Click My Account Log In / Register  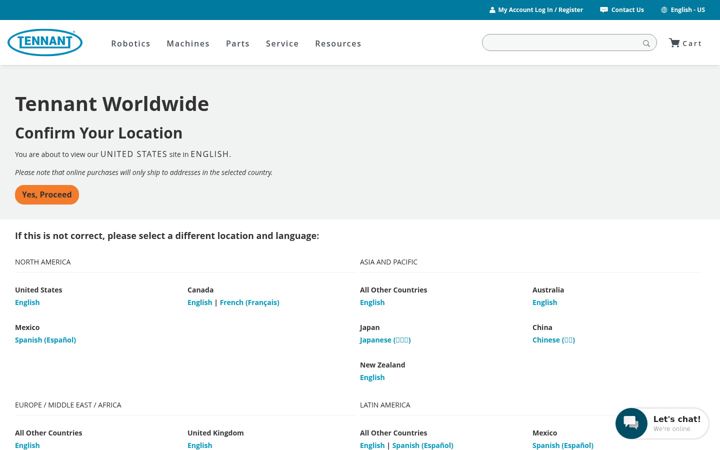point(540,10)
